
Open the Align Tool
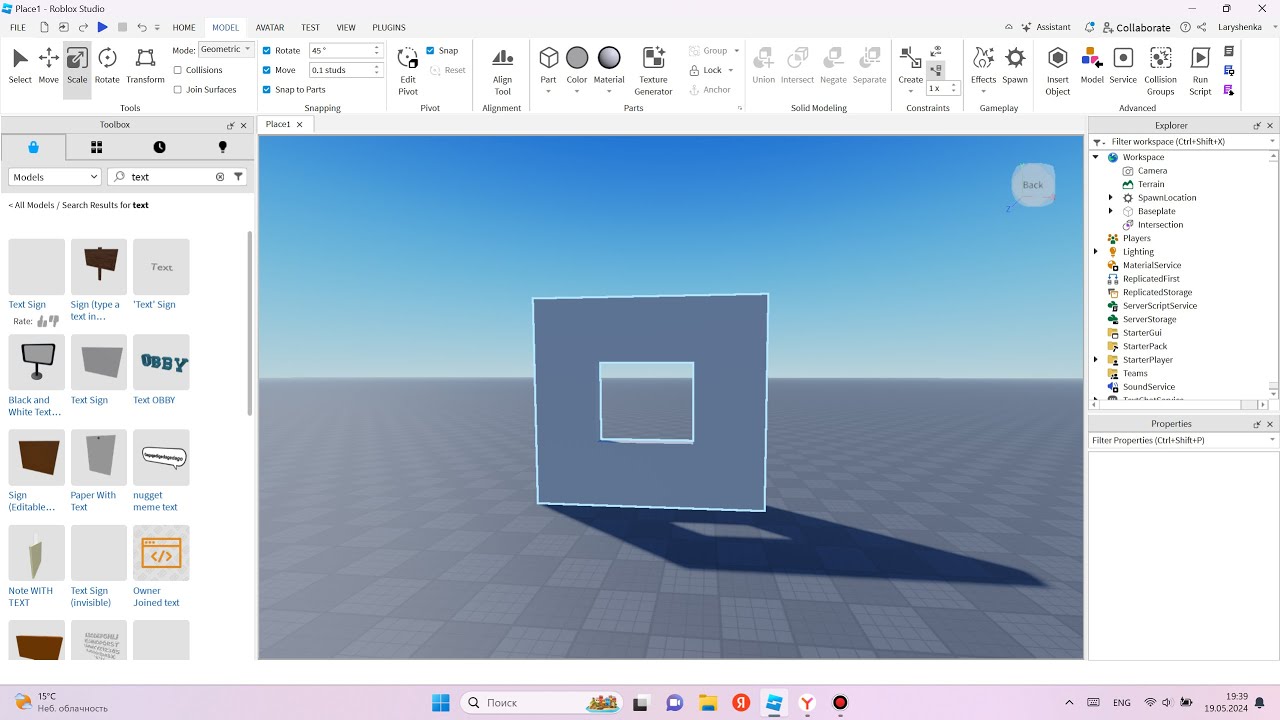click(x=502, y=71)
